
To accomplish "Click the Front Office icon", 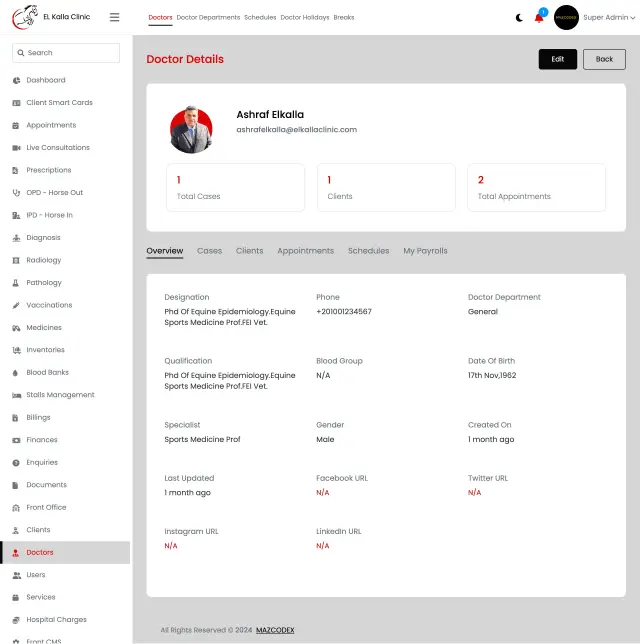I will [16, 508].
